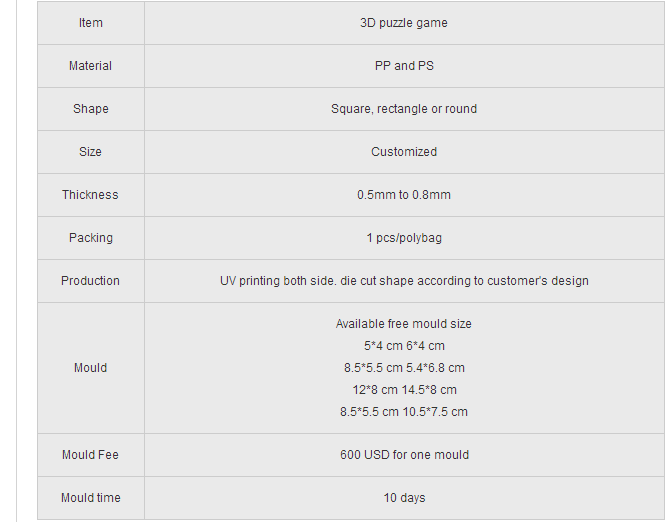Click the 'Mould' row label
665x522 pixels.
click(90, 367)
